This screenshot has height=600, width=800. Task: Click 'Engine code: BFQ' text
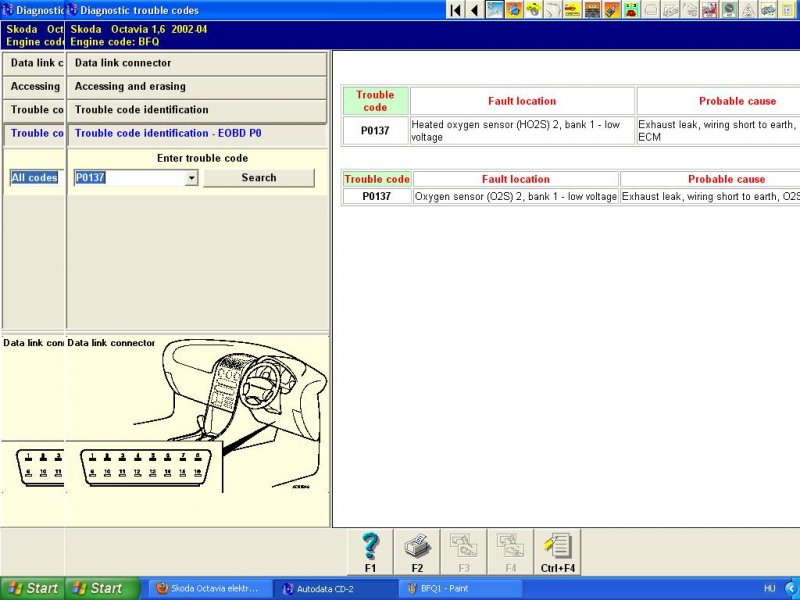115,42
